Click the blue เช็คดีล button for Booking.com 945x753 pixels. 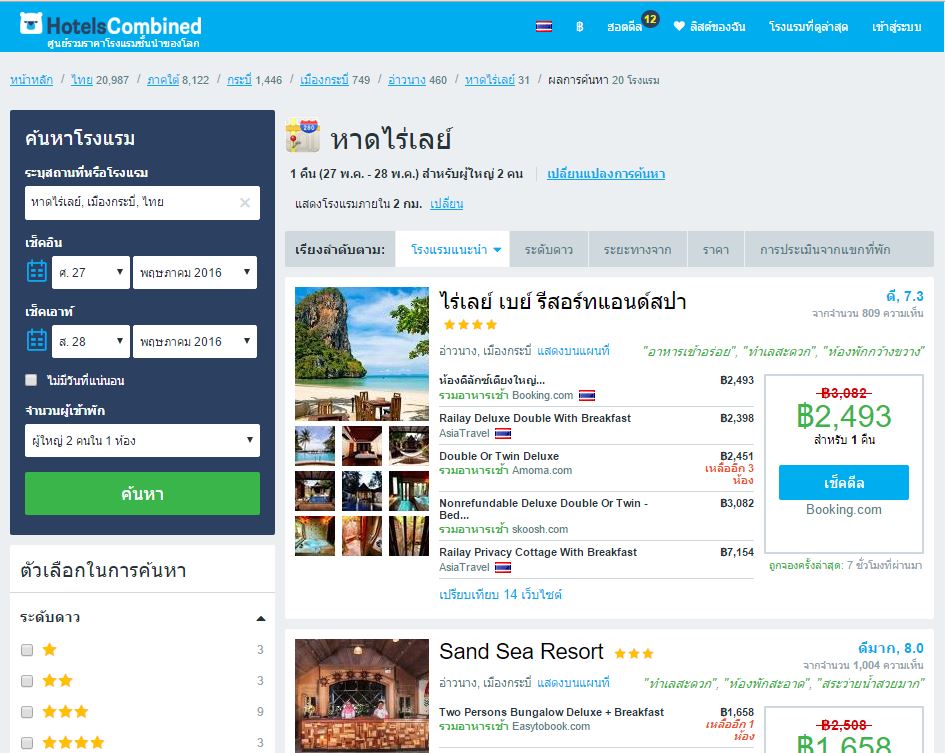coord(844,482)
